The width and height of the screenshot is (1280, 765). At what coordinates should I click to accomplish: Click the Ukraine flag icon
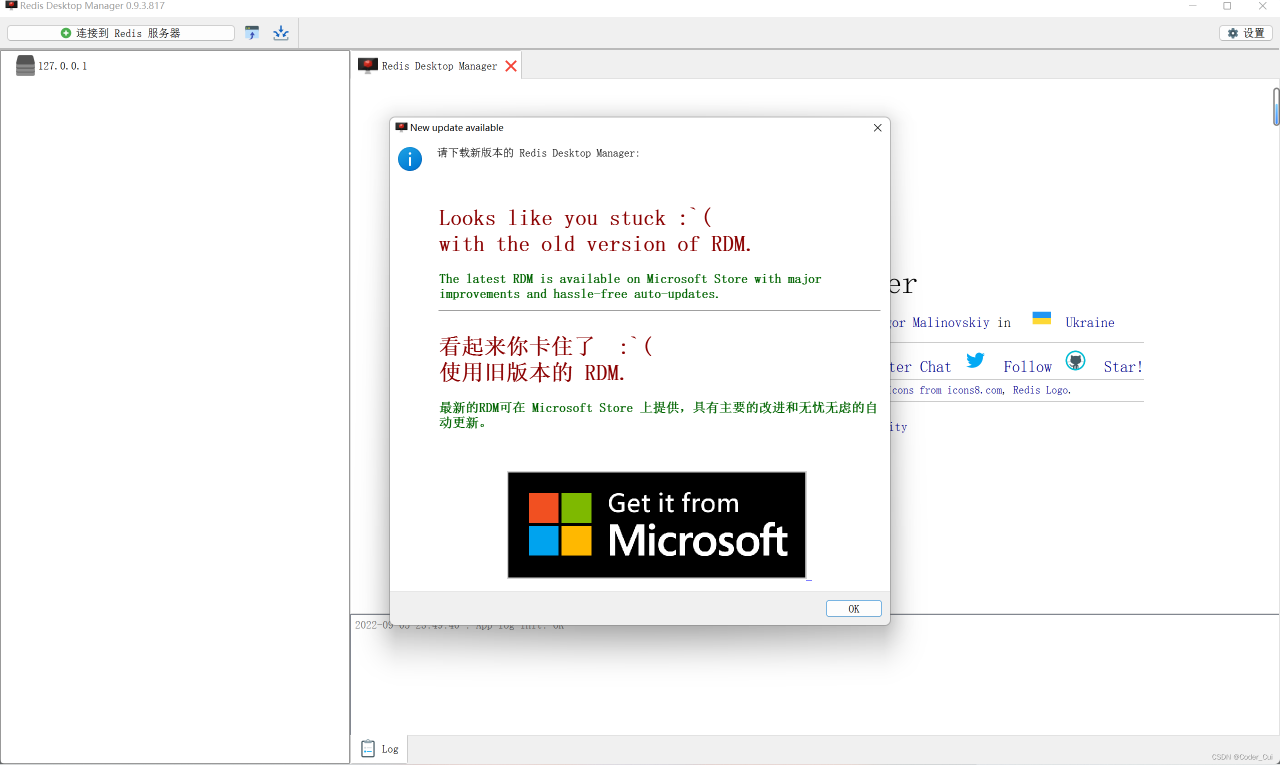(1041, 318)
